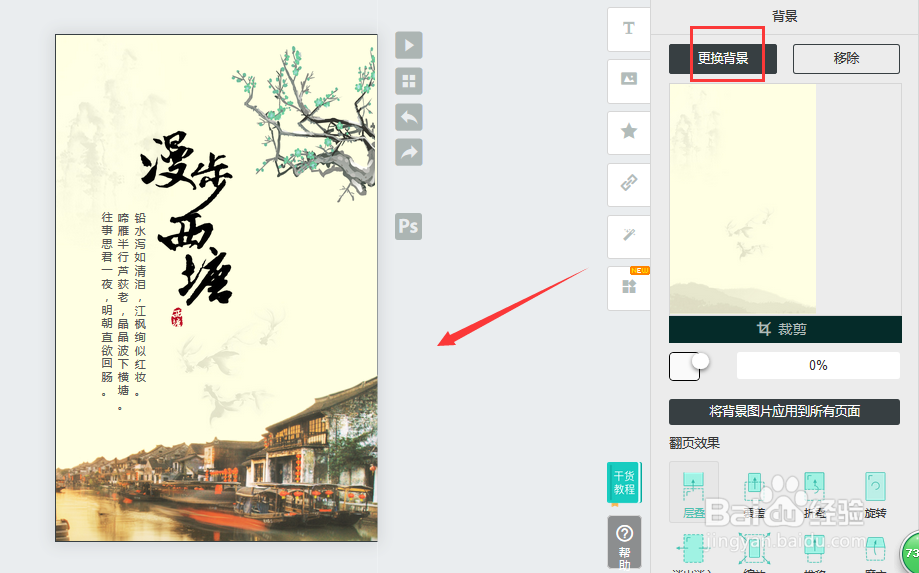
Task: Open the 帮助 help button
Action: click(x=624, y=543)
